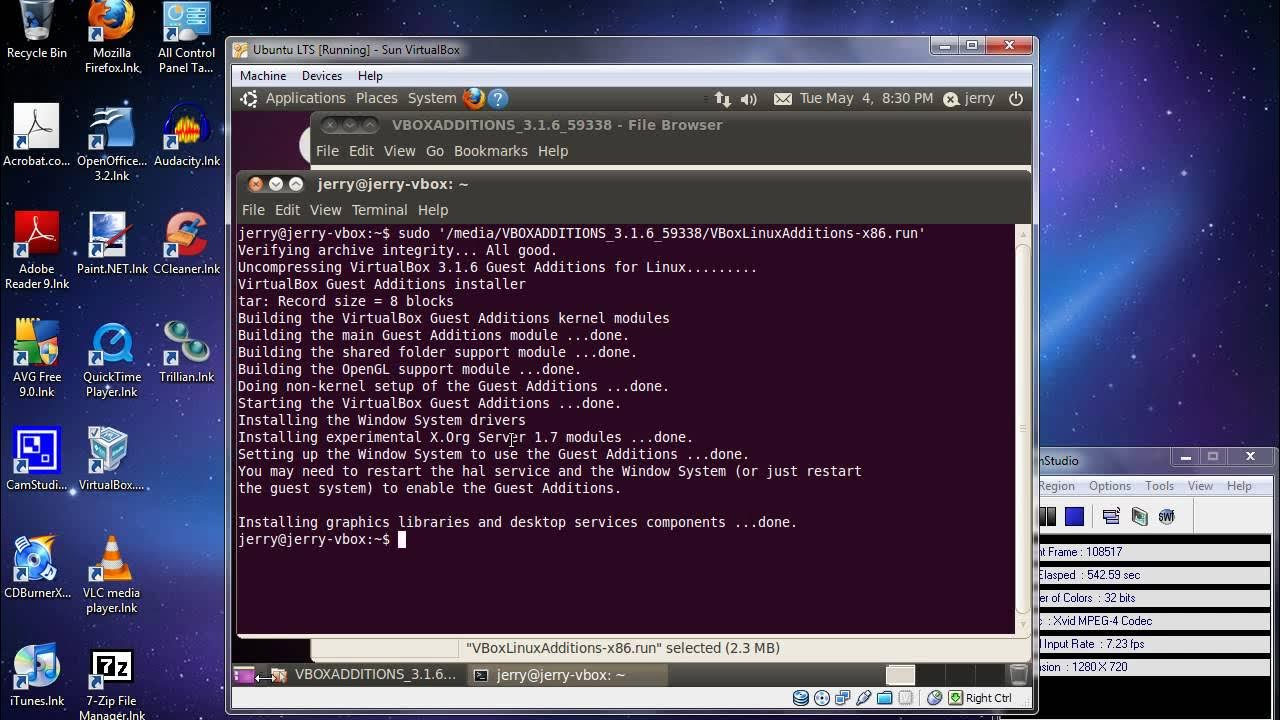Click the terminal vertical scrollbar
The width and height of the screenshot is (1280, 720).
click(x=1022, y=428)
